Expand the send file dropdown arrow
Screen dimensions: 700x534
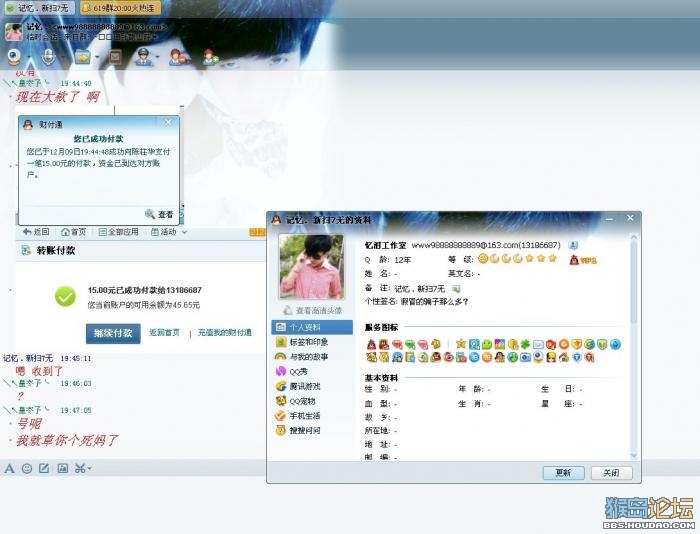tap(97, 58)
